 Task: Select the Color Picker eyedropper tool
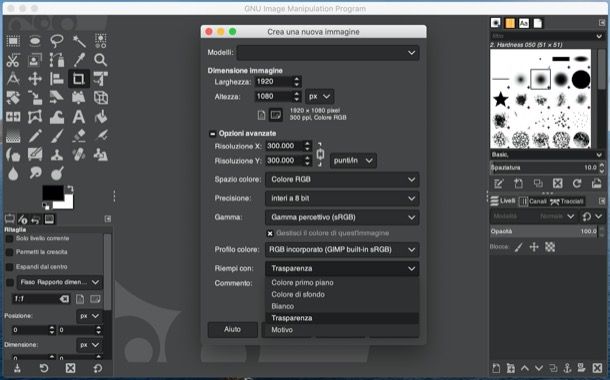79,60
